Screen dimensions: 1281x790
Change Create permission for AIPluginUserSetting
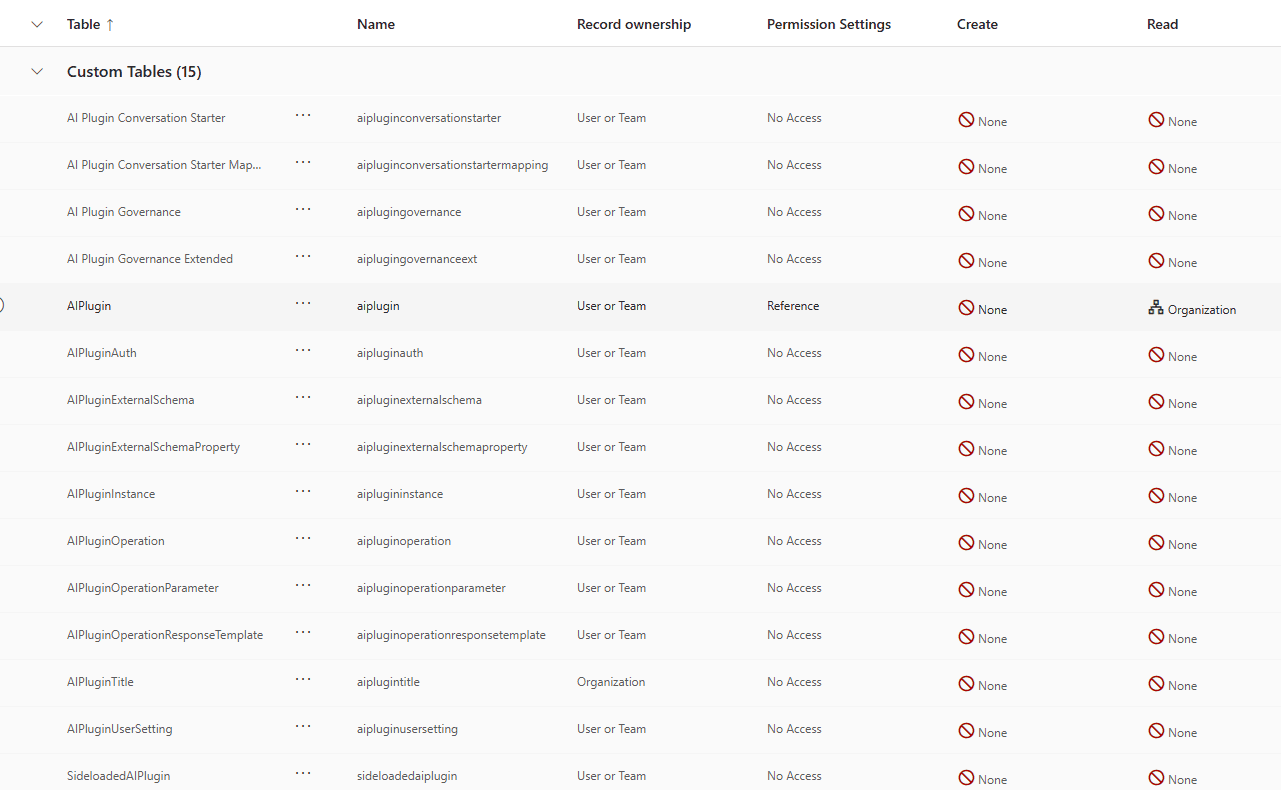982,732
